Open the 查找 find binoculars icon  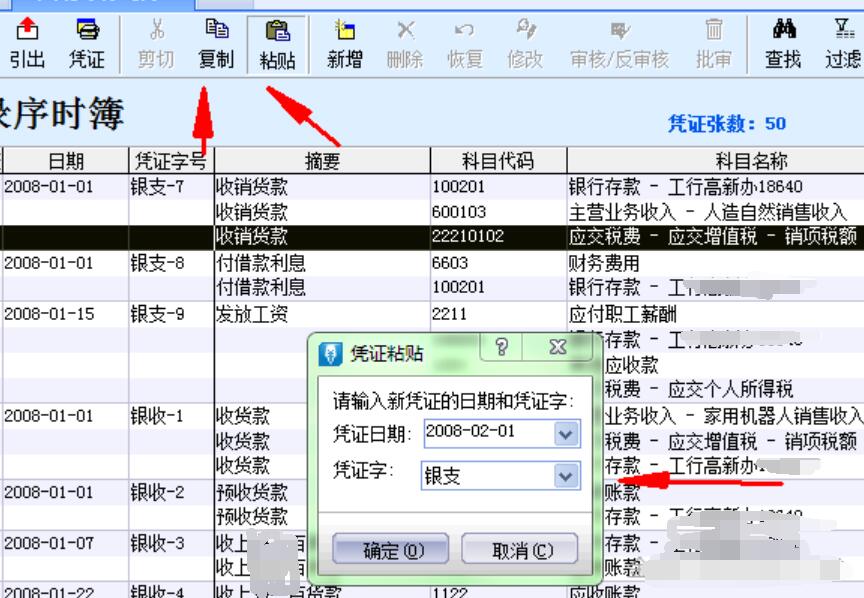point(783,44)
